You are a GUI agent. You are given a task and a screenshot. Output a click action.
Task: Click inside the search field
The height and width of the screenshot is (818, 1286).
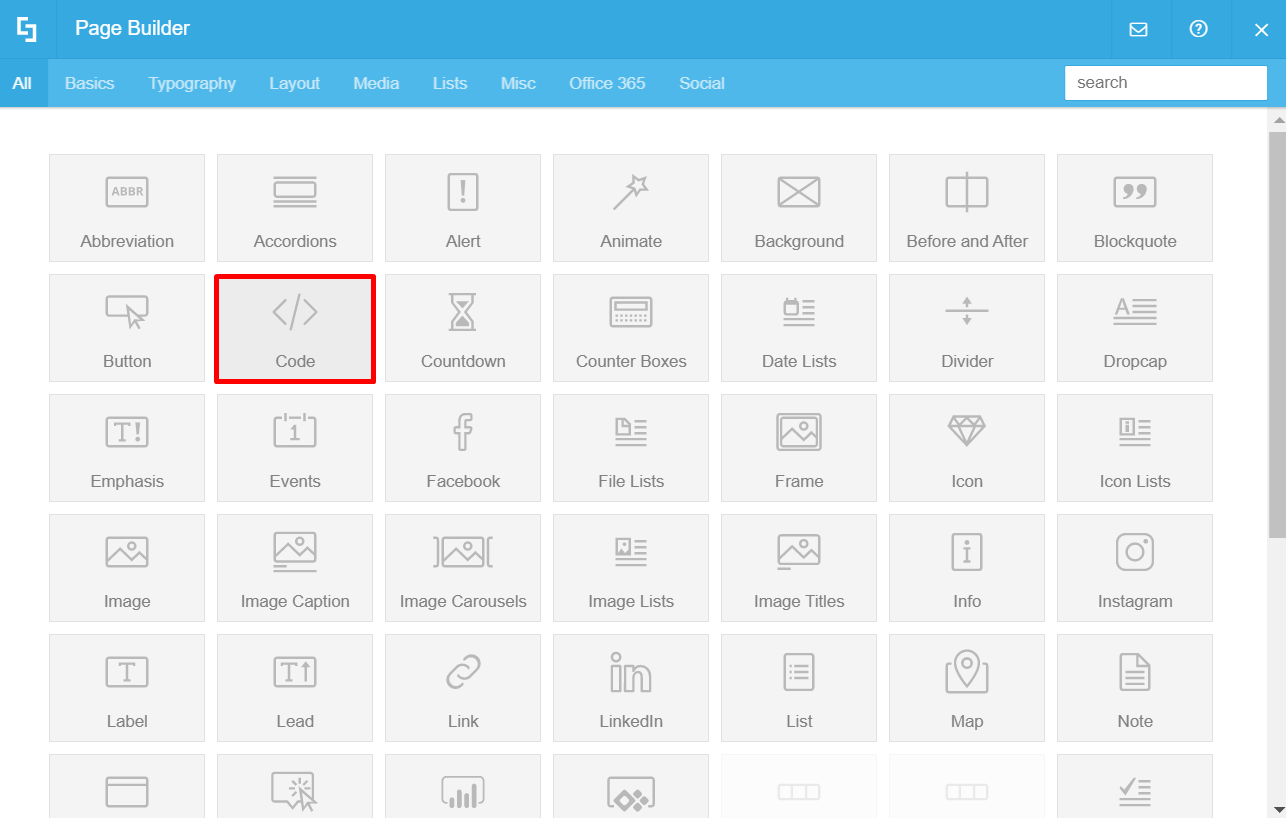coord(1165,82)
